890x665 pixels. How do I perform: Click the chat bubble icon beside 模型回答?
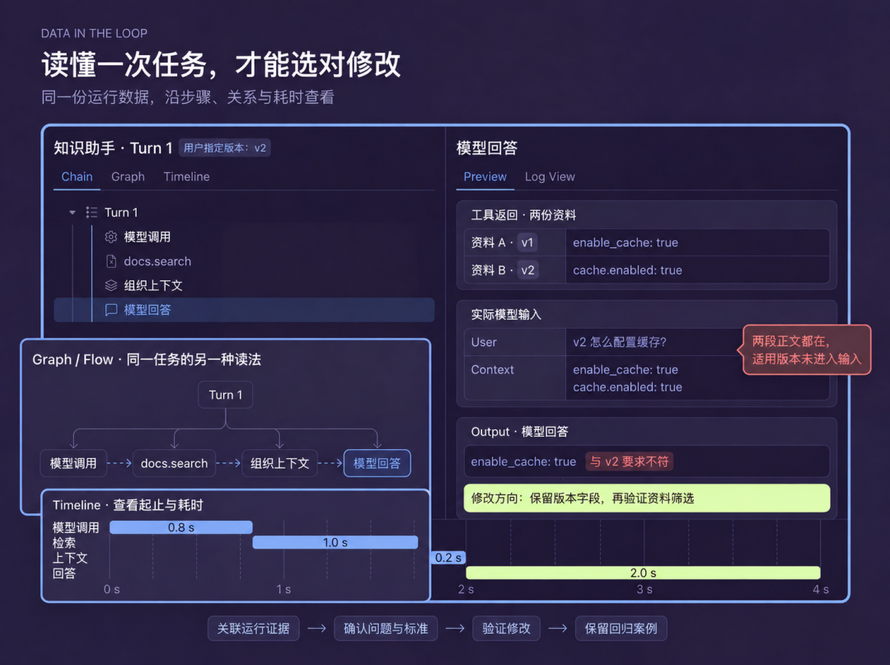[x=111, y=310]
